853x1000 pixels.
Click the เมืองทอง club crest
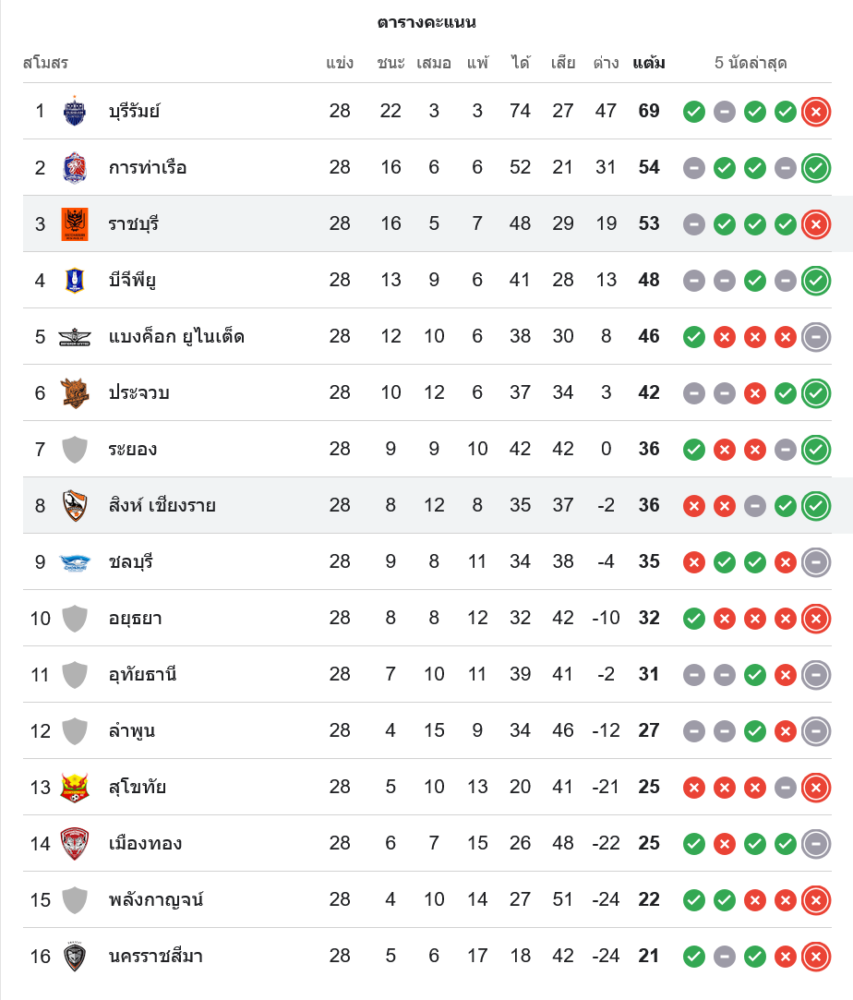(75, 843)
